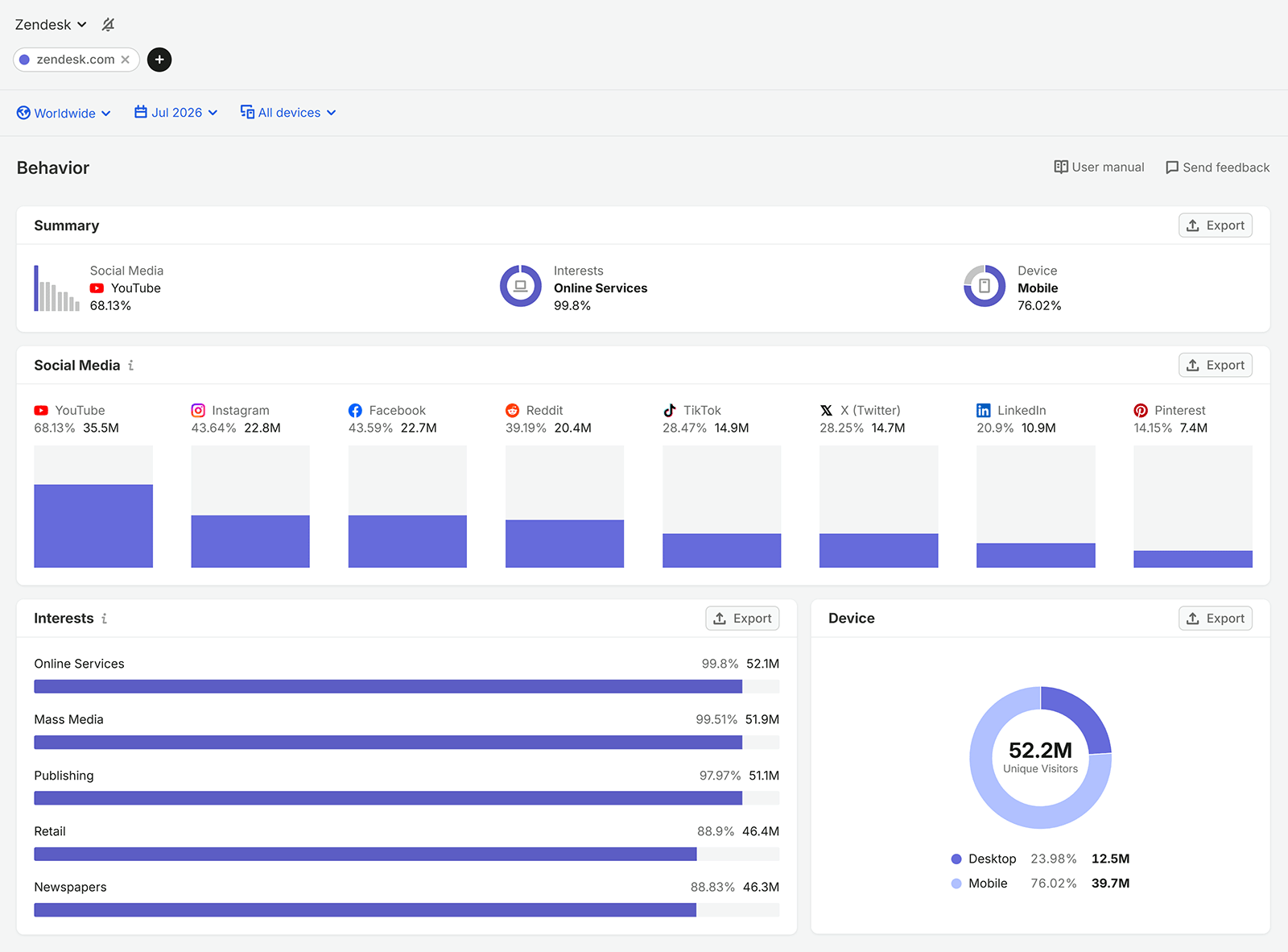Click the Facebook icon
The image size is (1288, 952).
355,411
